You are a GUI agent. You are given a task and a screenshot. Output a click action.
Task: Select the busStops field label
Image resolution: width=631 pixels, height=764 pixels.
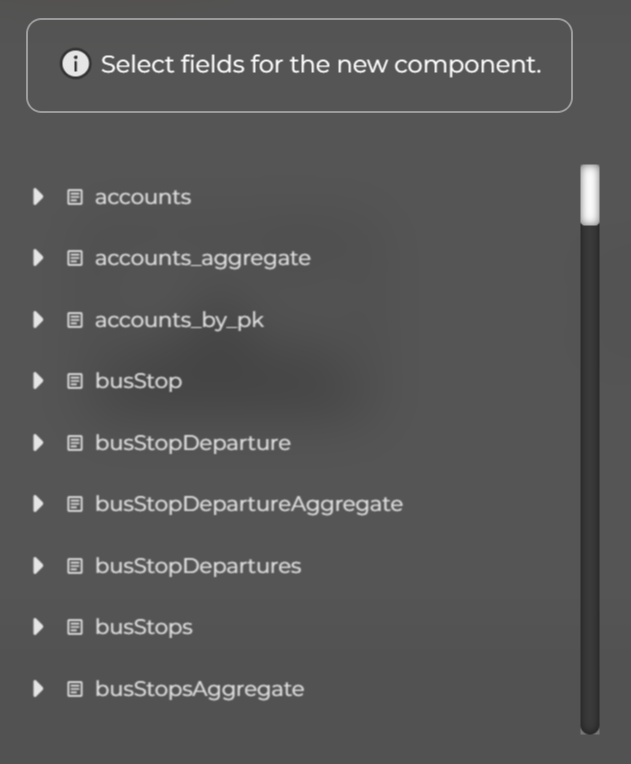[x=143, y=627]
